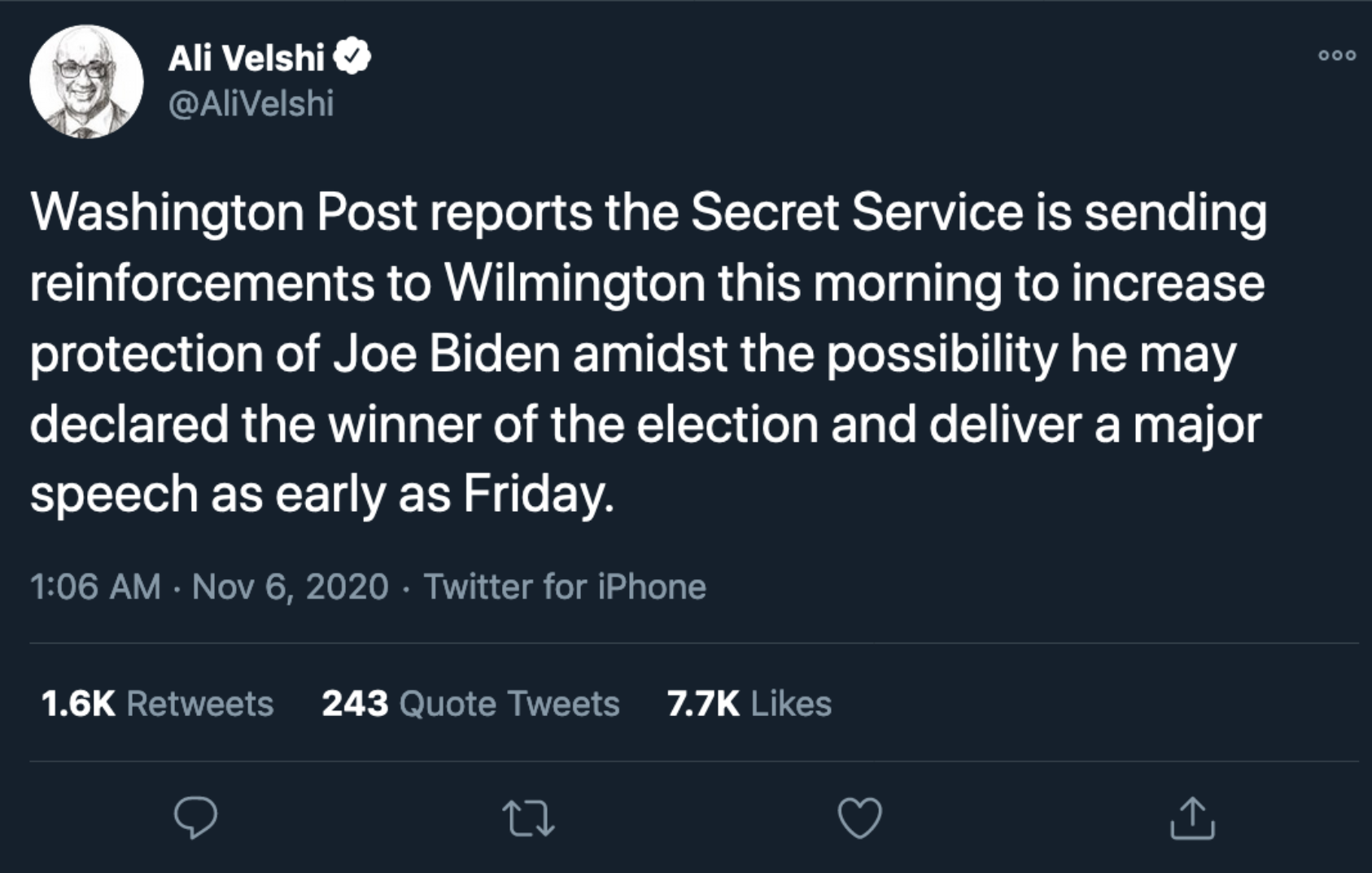Open the Twitter for iPhone source link

(565, 587)
